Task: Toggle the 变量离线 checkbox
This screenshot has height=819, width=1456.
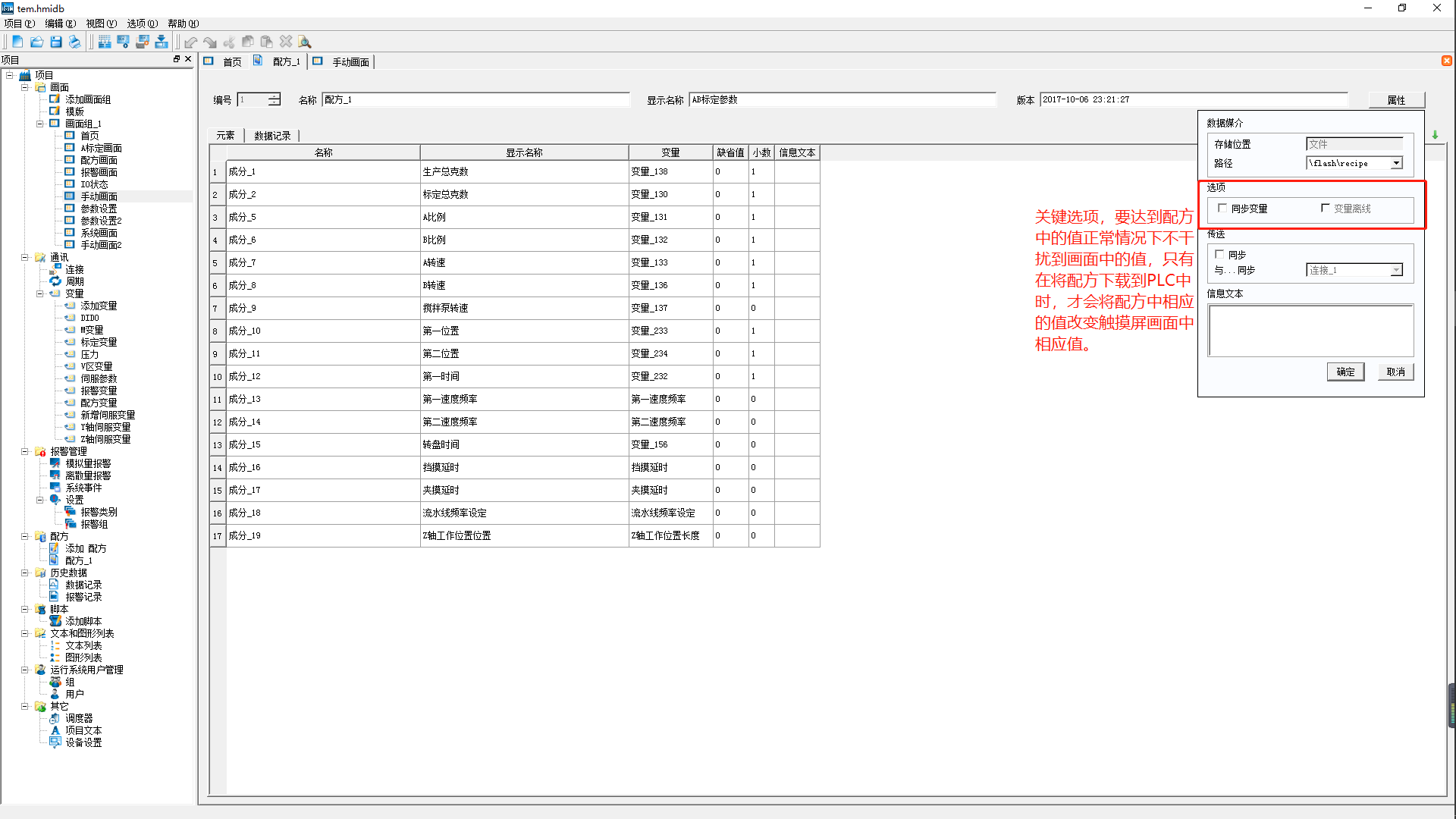Action: (1326, 208)
